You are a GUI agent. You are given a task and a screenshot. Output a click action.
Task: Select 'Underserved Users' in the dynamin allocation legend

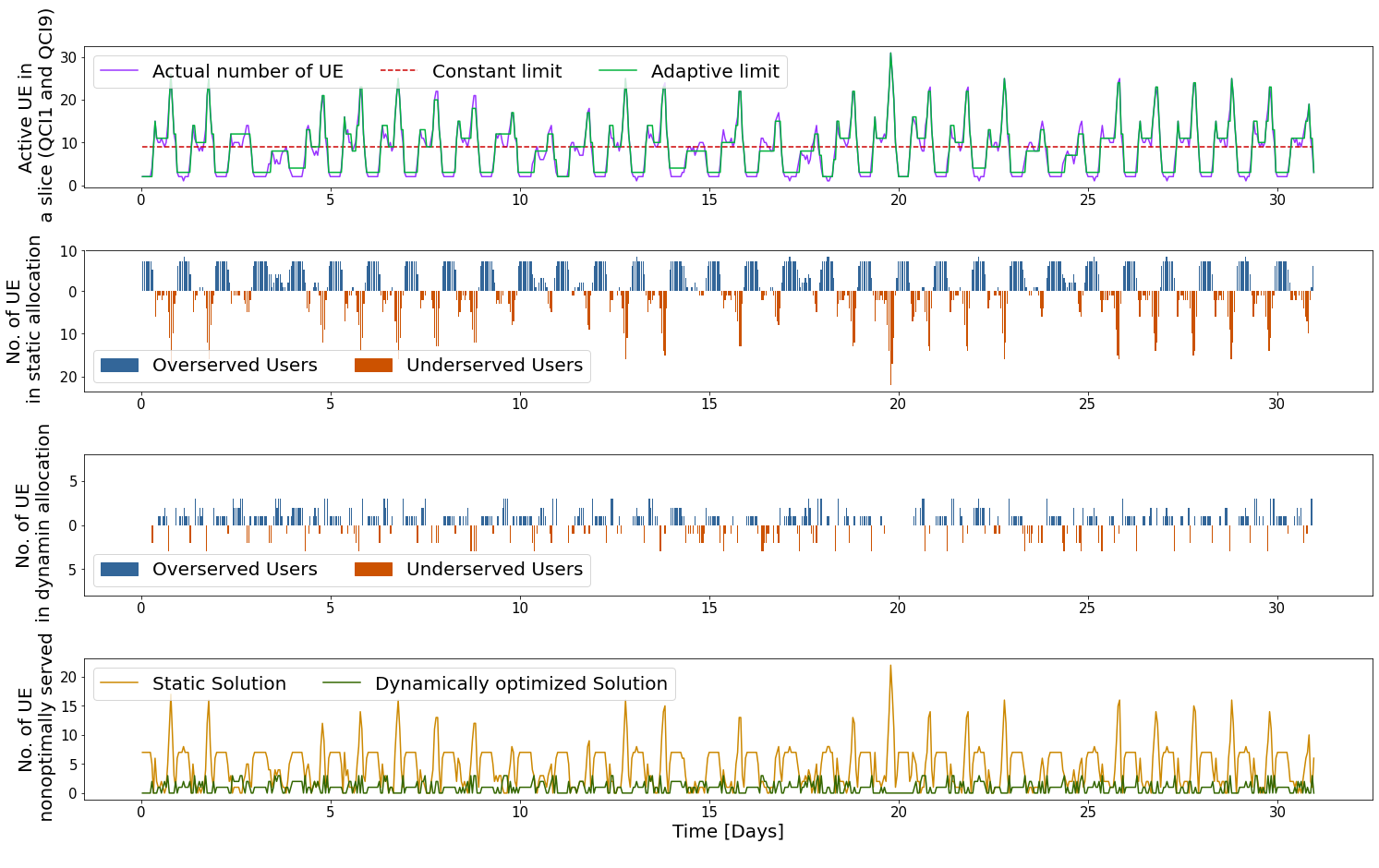tap(495, 570)
